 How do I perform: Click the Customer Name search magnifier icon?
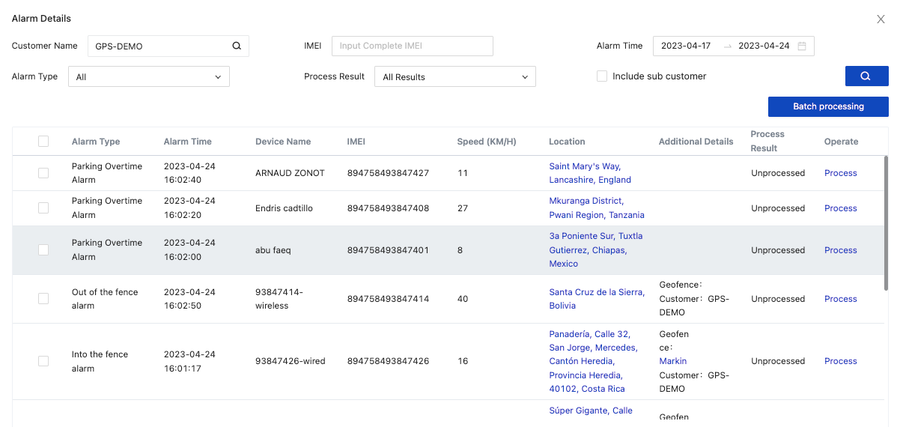tap(237, 46)
